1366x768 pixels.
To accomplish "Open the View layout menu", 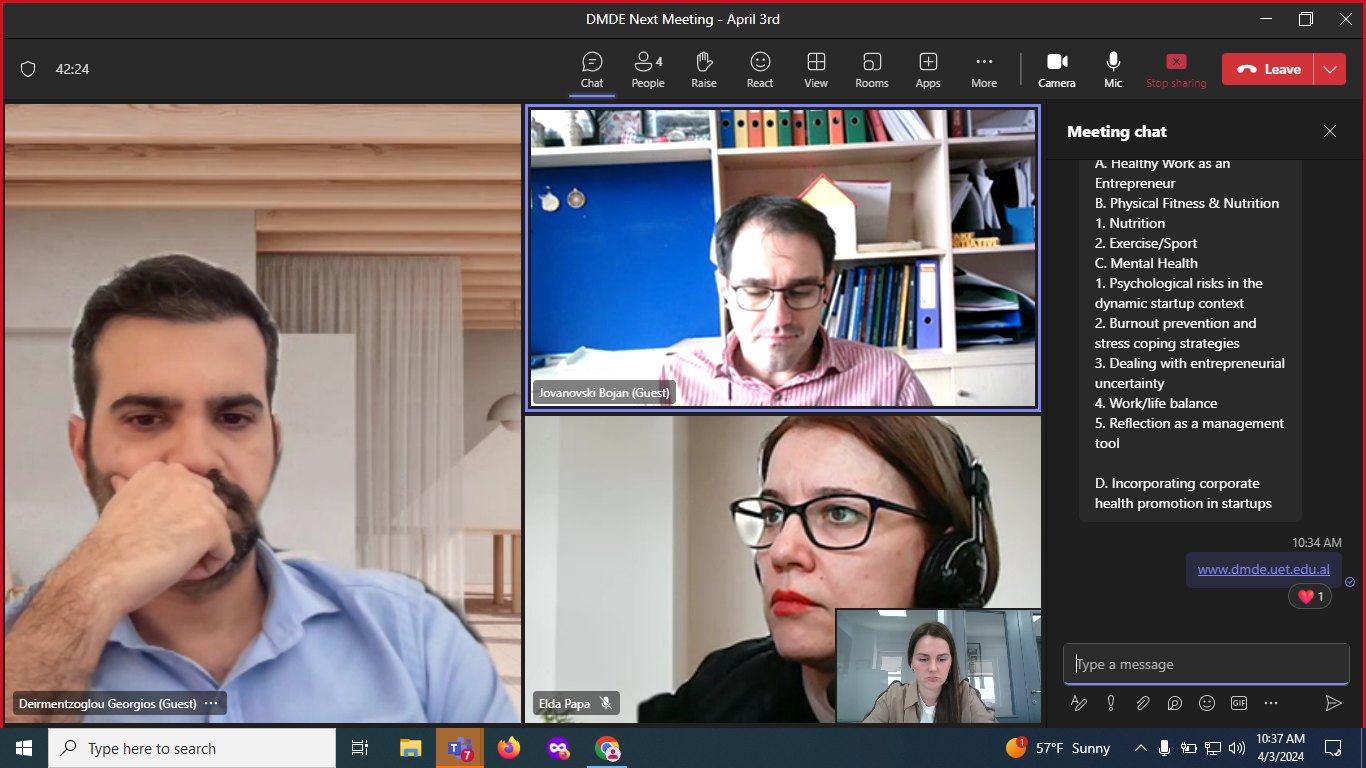I will 816,69.
